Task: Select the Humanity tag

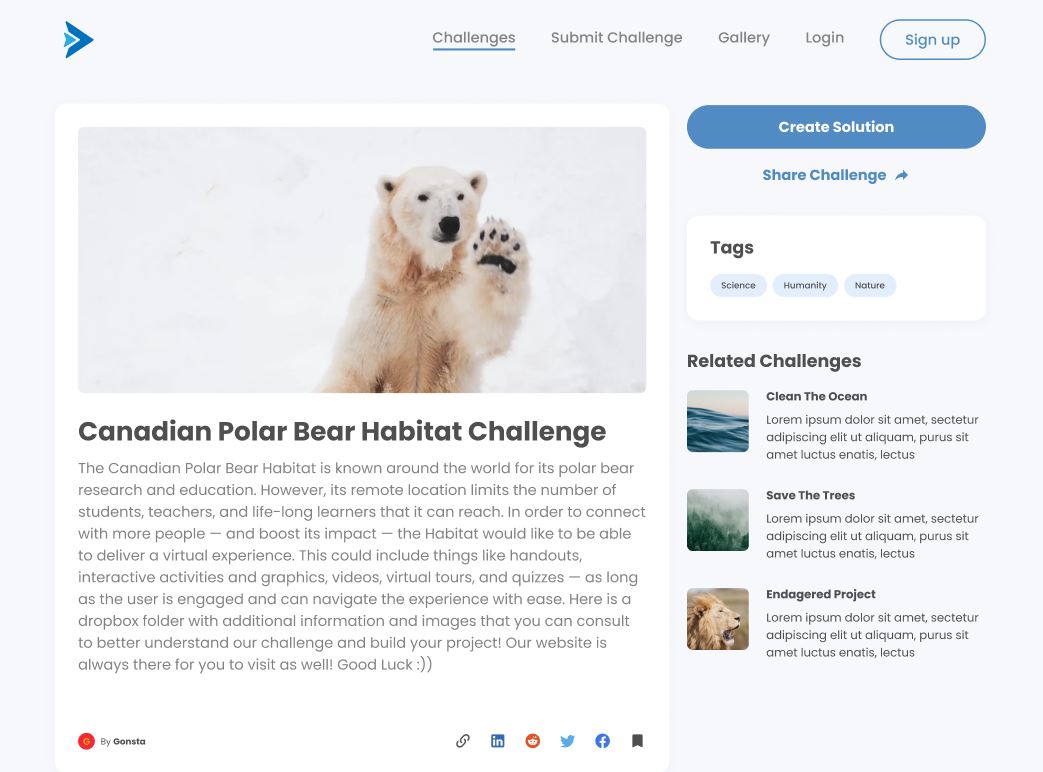Action: pos(805,285)
